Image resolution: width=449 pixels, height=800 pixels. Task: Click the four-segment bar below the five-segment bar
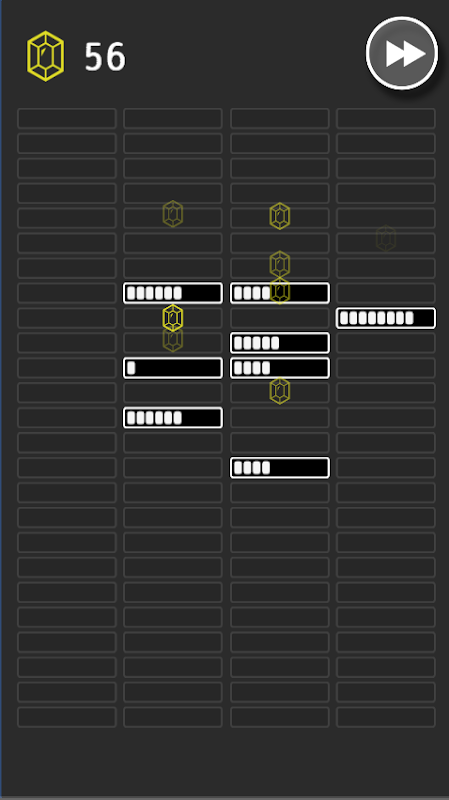[x=280, y=368]
